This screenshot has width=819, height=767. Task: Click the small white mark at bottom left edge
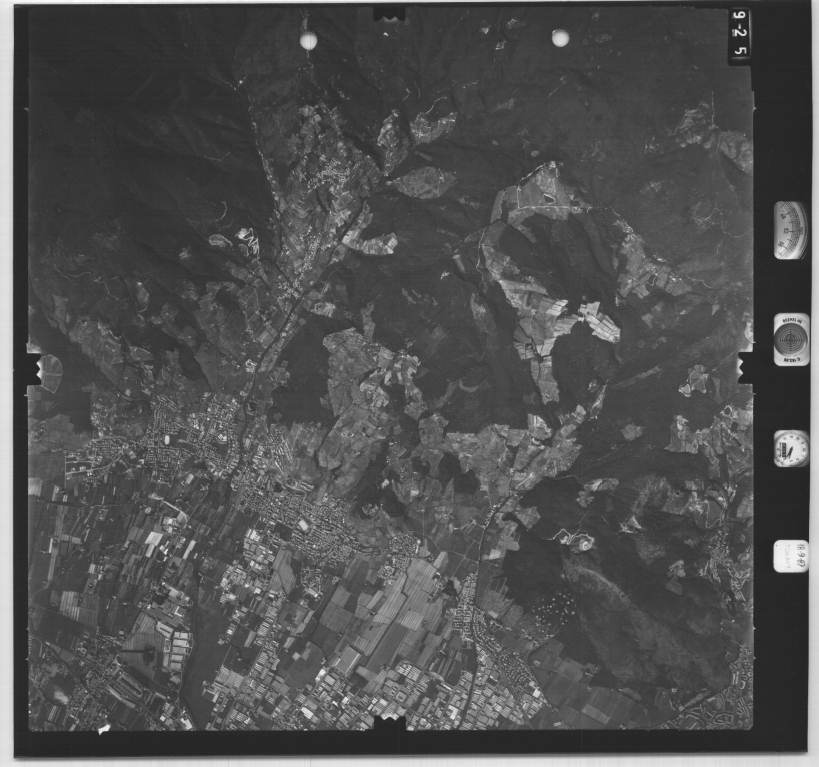pyautogui.click(x=103, y=730)
